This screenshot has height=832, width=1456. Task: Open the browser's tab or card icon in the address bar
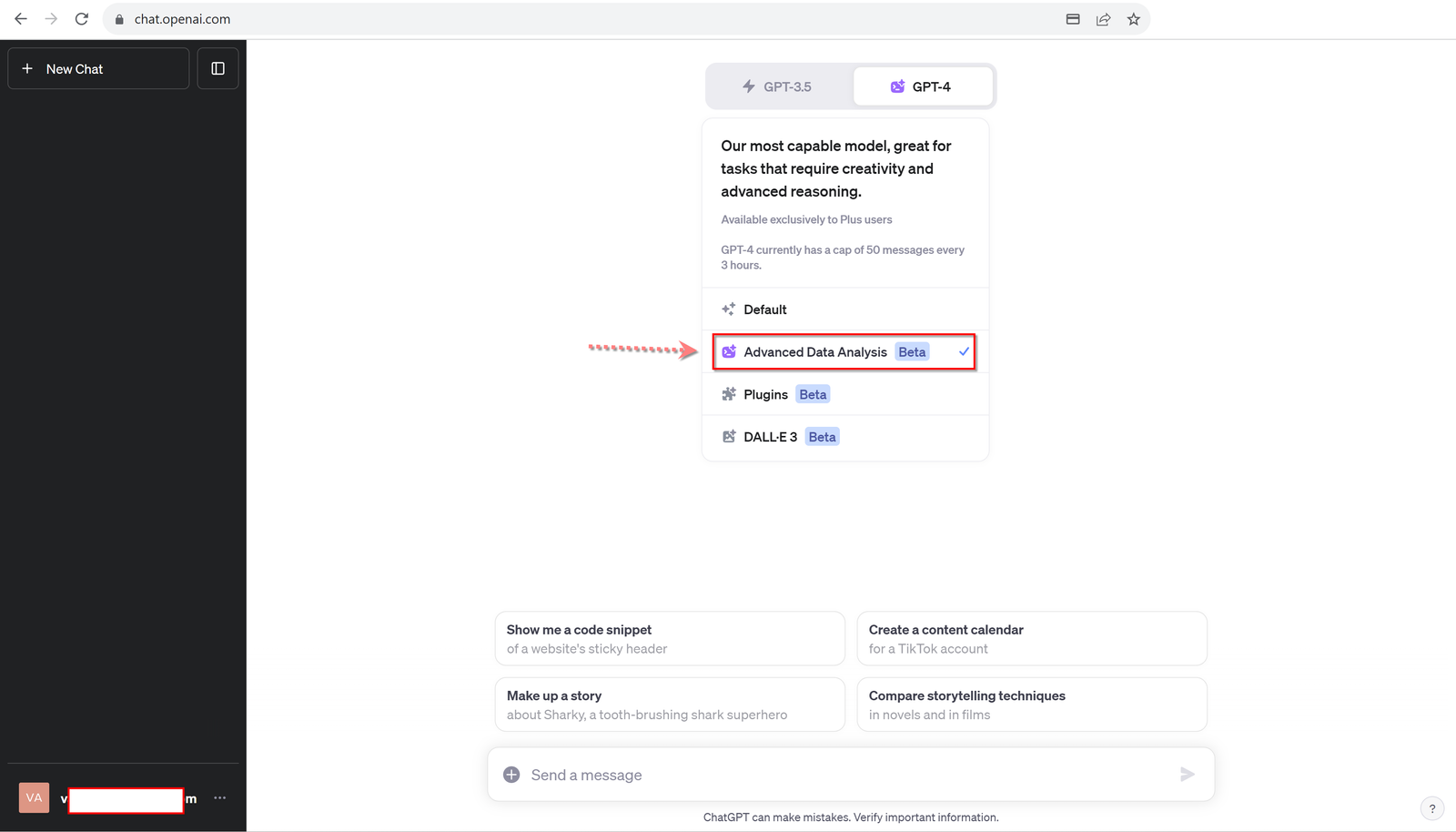(x=1073, y=19)
